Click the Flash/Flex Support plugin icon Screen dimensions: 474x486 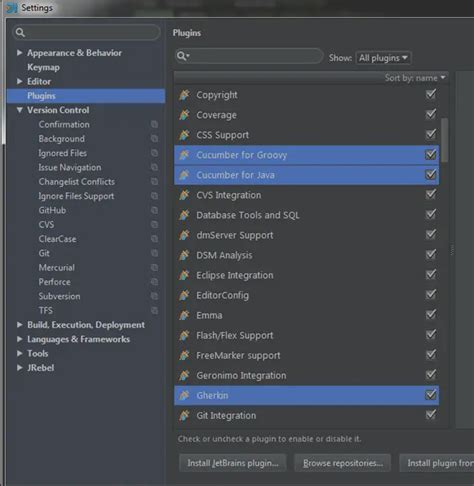click(x=184, y=335)
